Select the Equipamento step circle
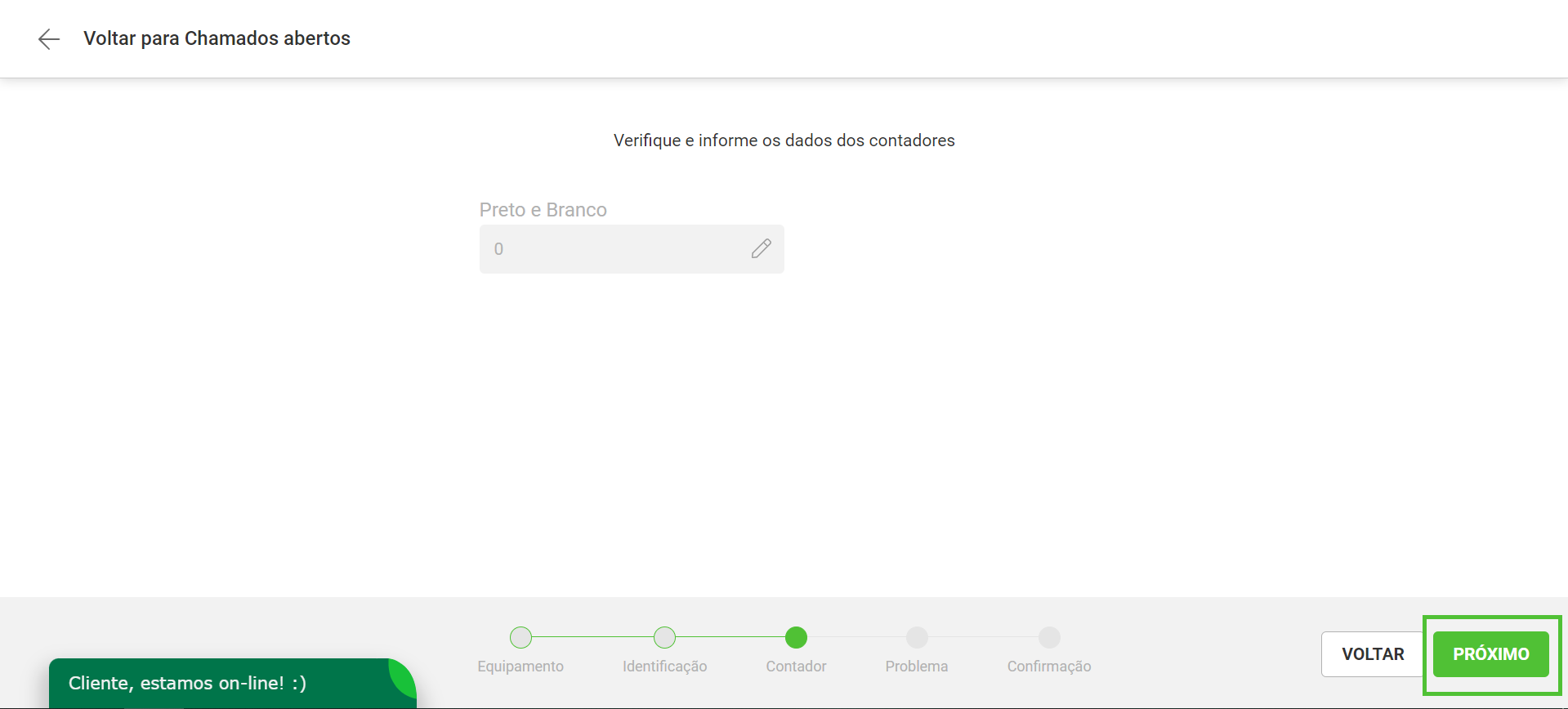1568x709 pixels. click(520, 637)
